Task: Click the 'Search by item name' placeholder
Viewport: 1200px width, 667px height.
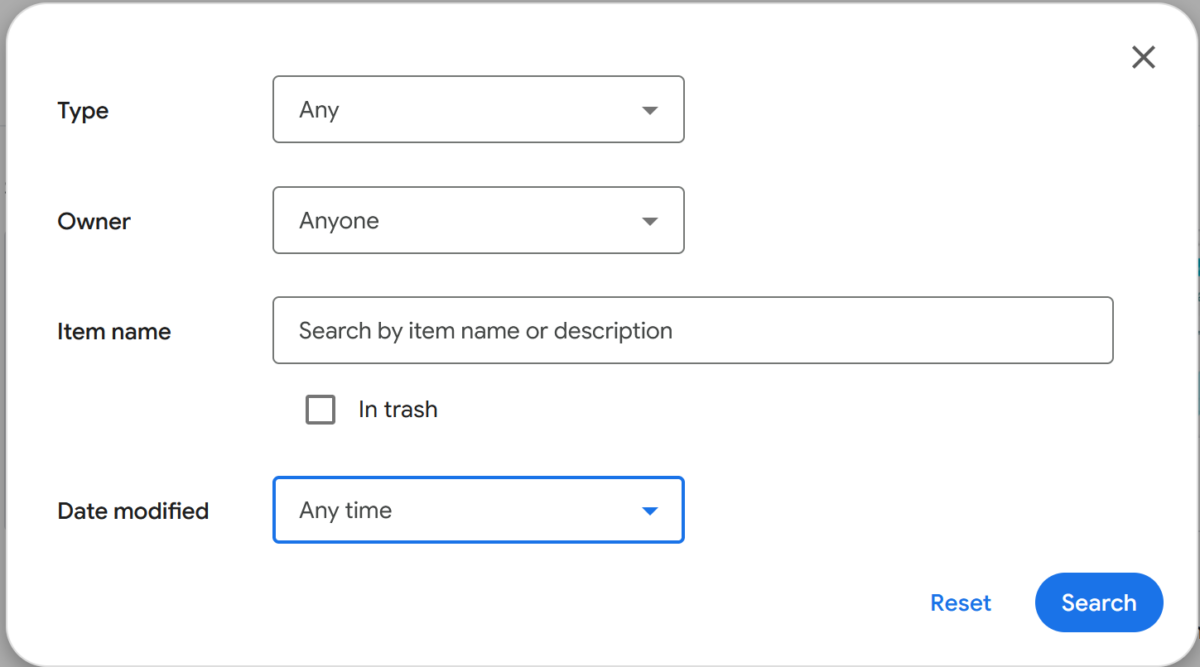Action: click(x=485, y=330)
